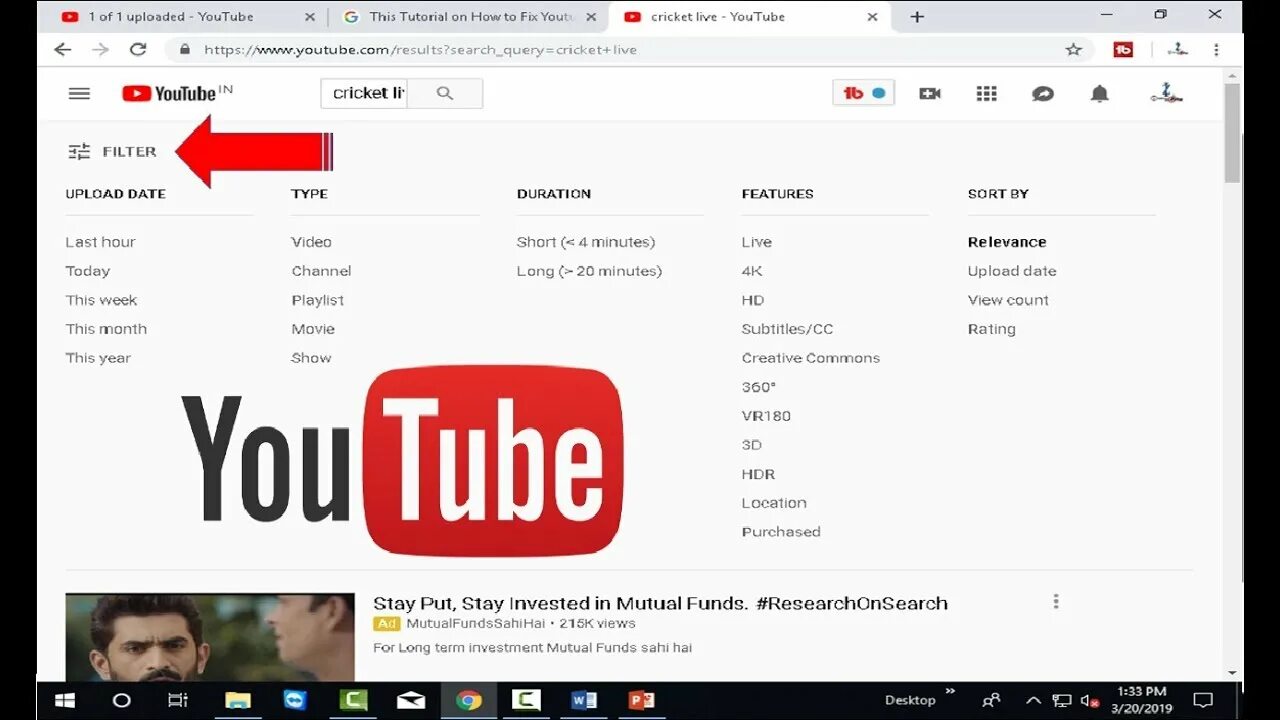The height and width of the screenshot is (720, 1280).
Task: Click the address bar URL
Action: click(x=420, y=49)
